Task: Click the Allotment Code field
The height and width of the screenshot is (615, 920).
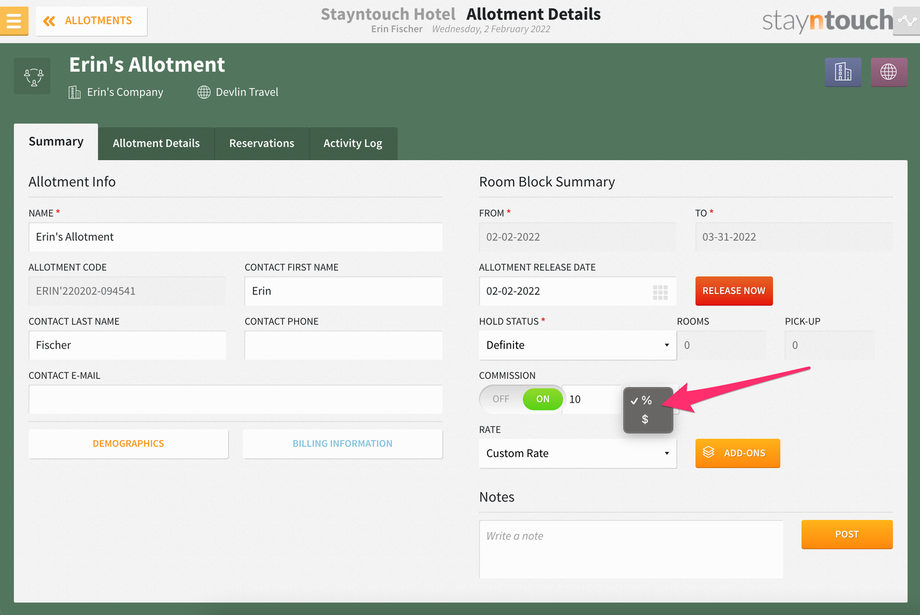Action: point(127,291)
